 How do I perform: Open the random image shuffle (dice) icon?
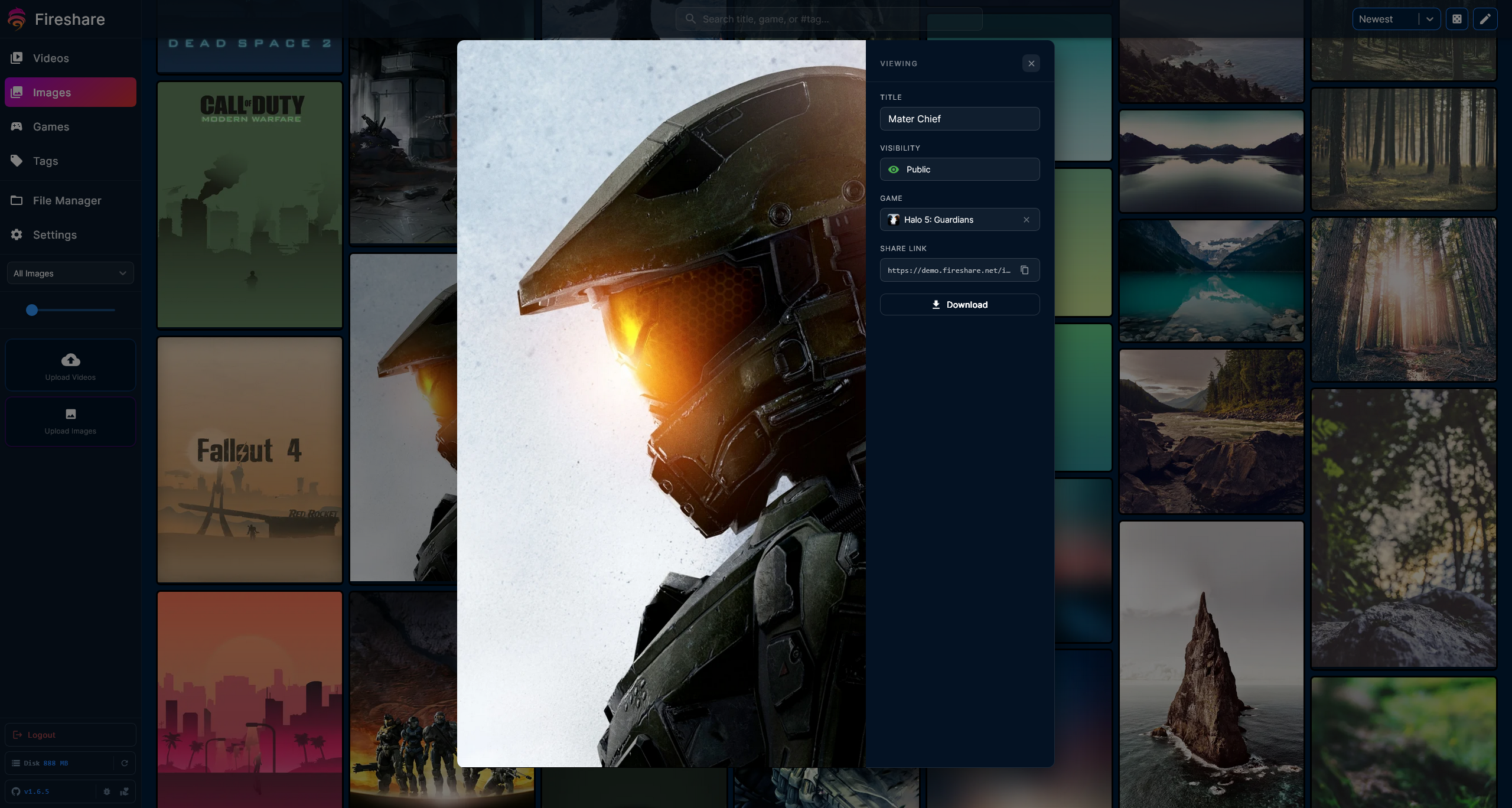click(1457, 18)
